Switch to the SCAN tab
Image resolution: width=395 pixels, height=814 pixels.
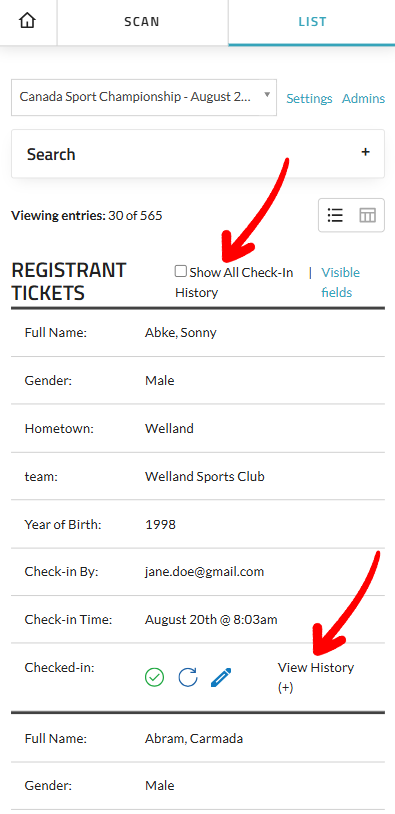point(142,22)
